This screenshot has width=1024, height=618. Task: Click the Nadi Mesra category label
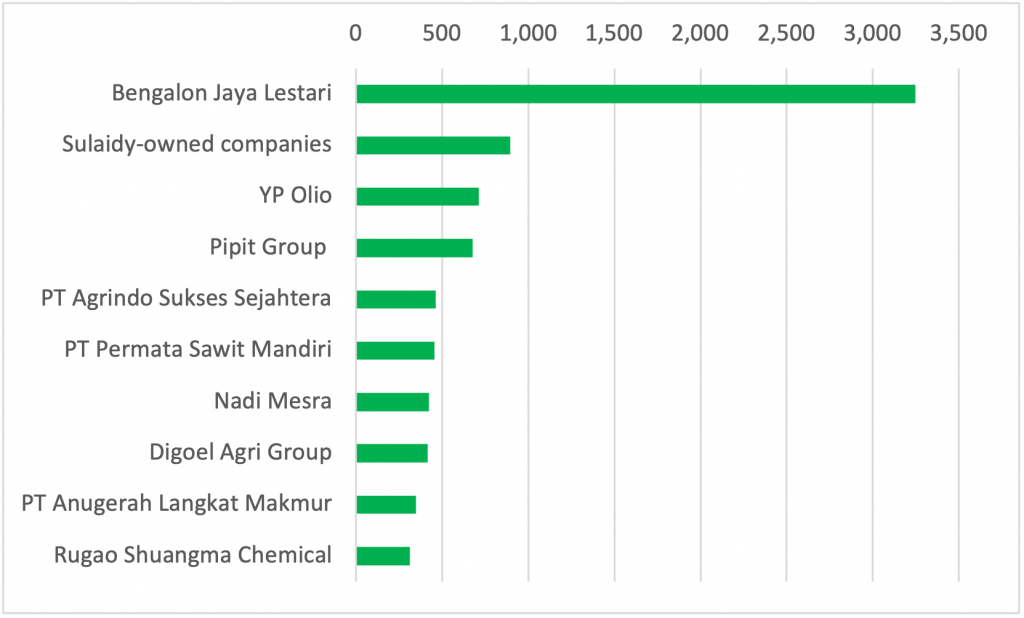[x=273, y=402]
